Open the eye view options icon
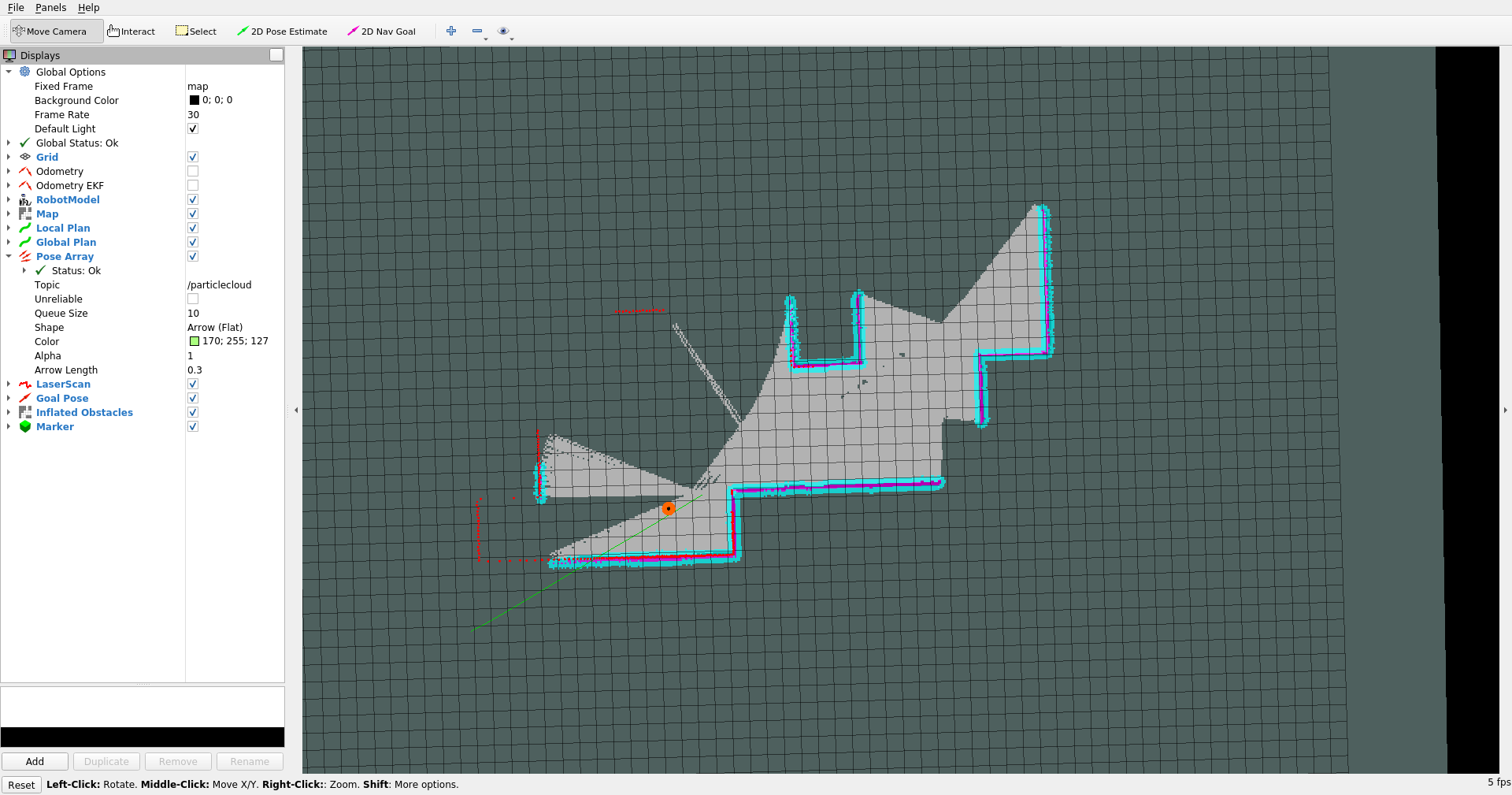 (x=503, y=32)
